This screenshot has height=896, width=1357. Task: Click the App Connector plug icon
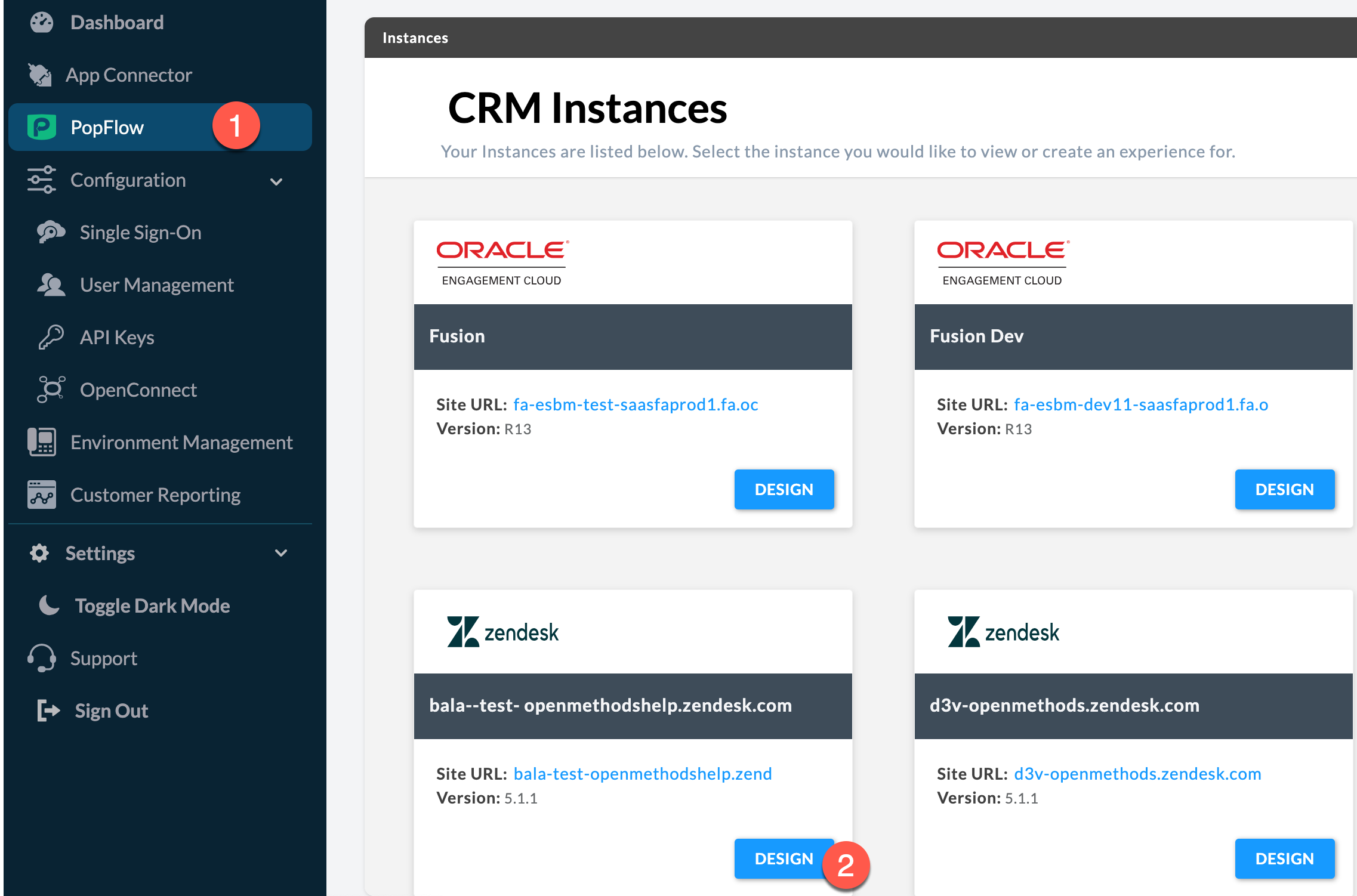pyautogui.click(x=40, y=75)
